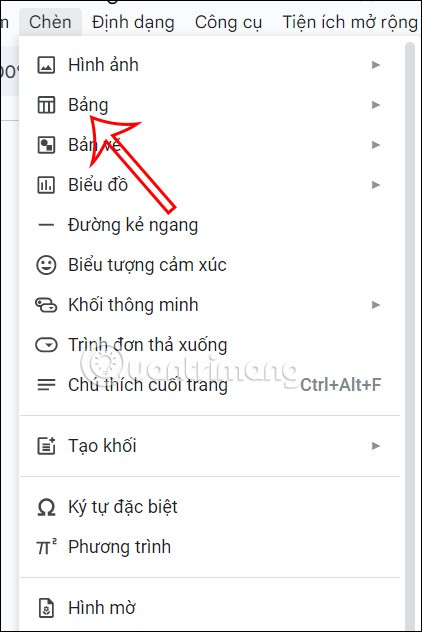422x632 pixels.
Task: Expand the Bảng submenu arrow
Action: click(x=376, y=105)
